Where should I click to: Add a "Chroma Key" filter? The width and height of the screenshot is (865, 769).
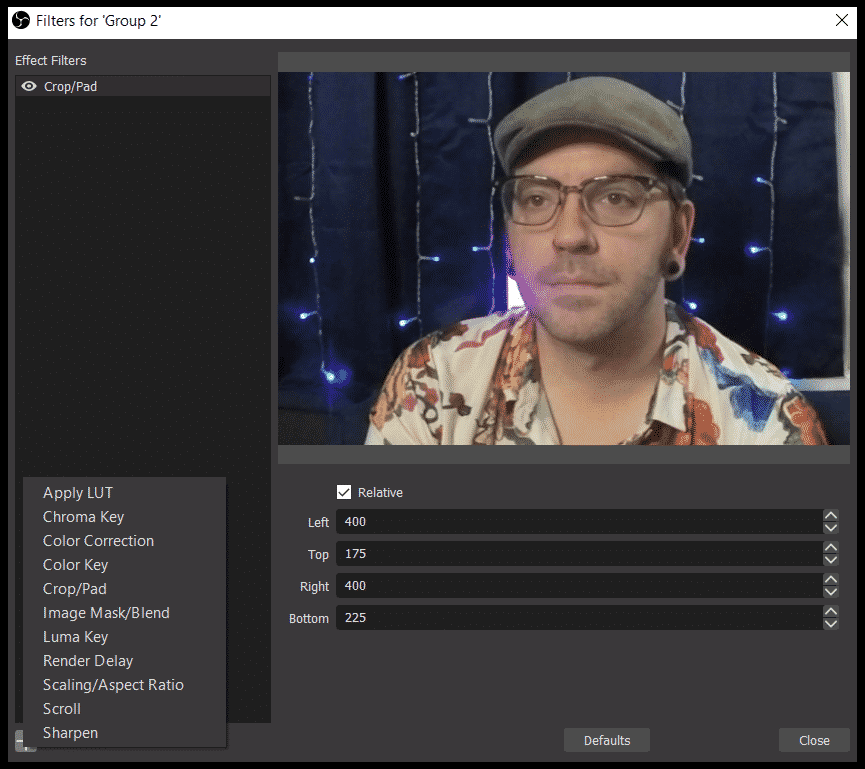83,516
